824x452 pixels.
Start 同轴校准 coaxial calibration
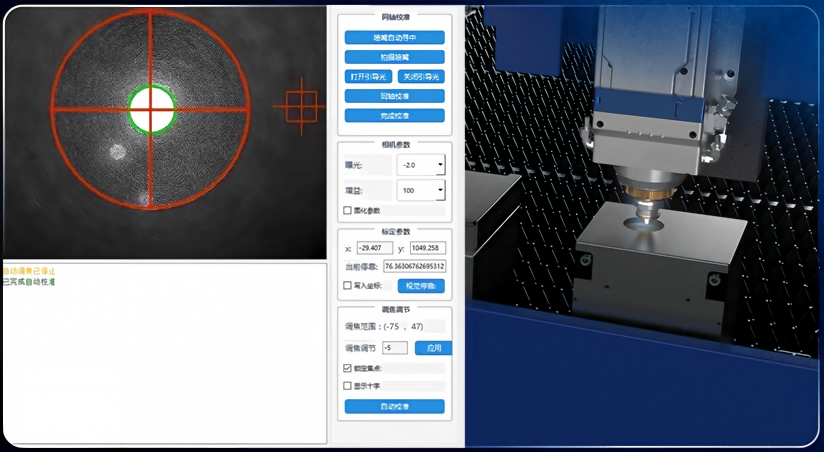coord(395,96)
